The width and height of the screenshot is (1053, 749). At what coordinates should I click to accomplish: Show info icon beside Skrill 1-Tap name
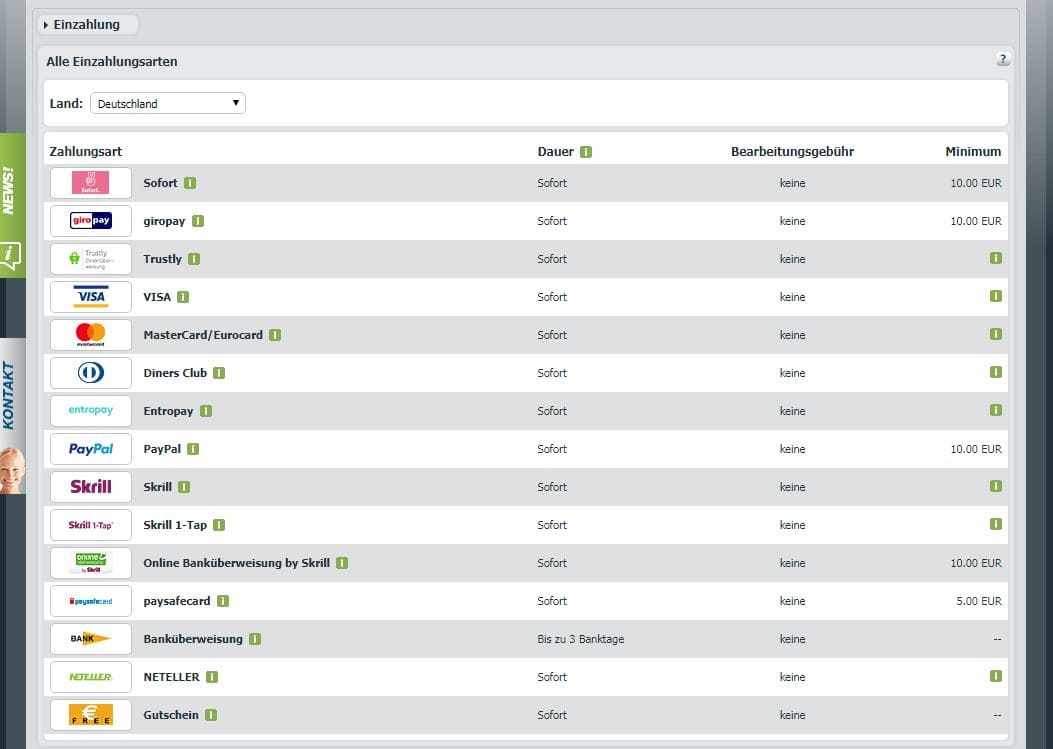click(219, 525)
